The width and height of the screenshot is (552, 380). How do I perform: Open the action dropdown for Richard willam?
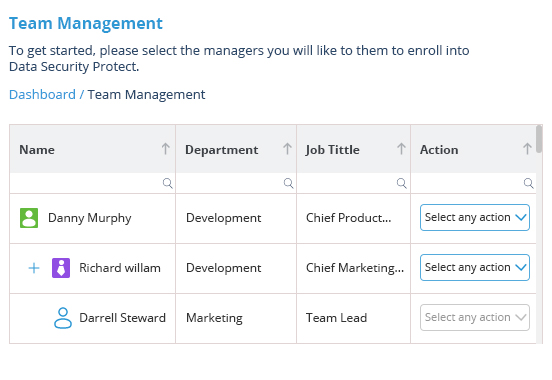[475, 268]
